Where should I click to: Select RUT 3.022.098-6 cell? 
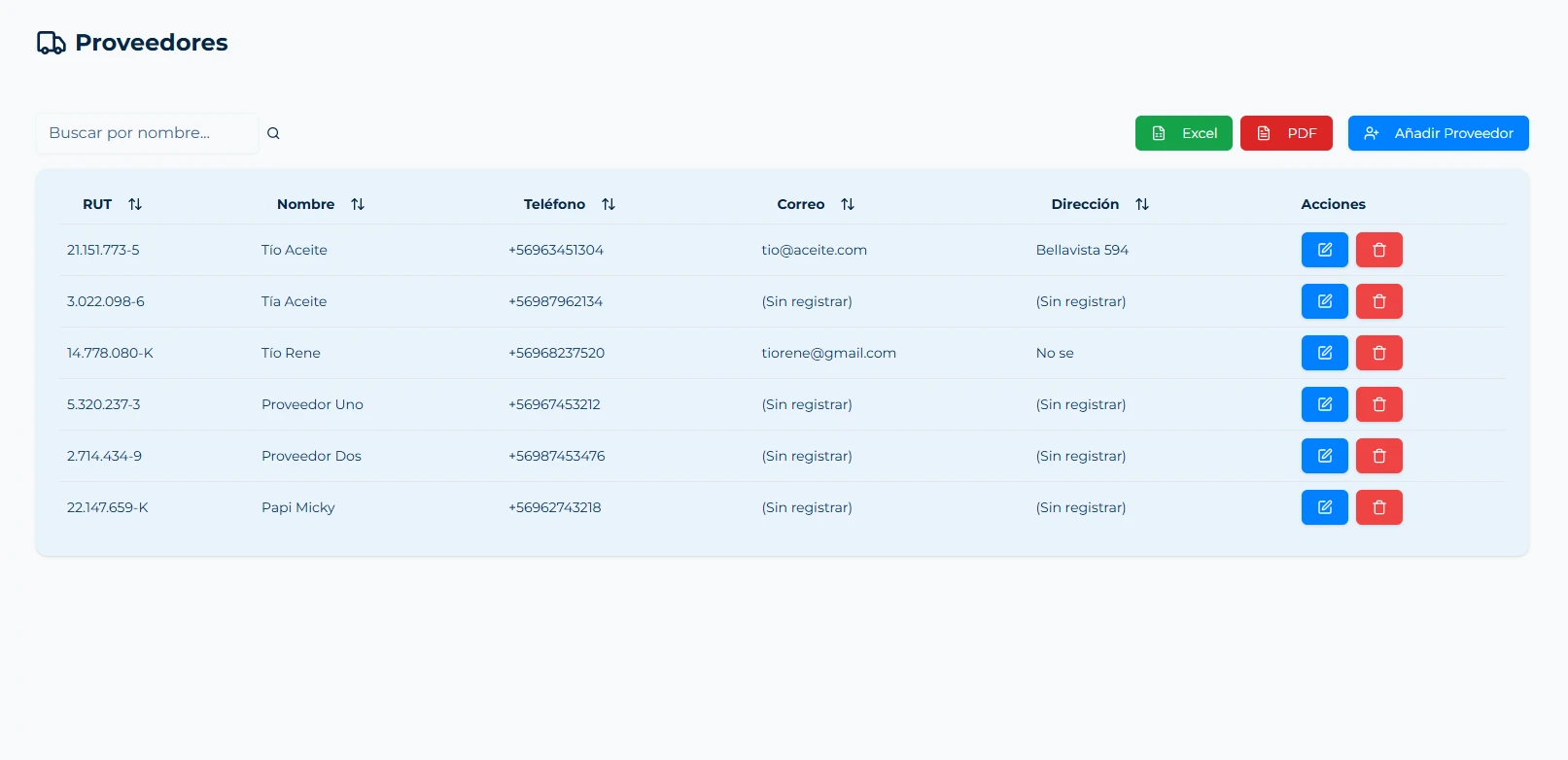point(106,301)
